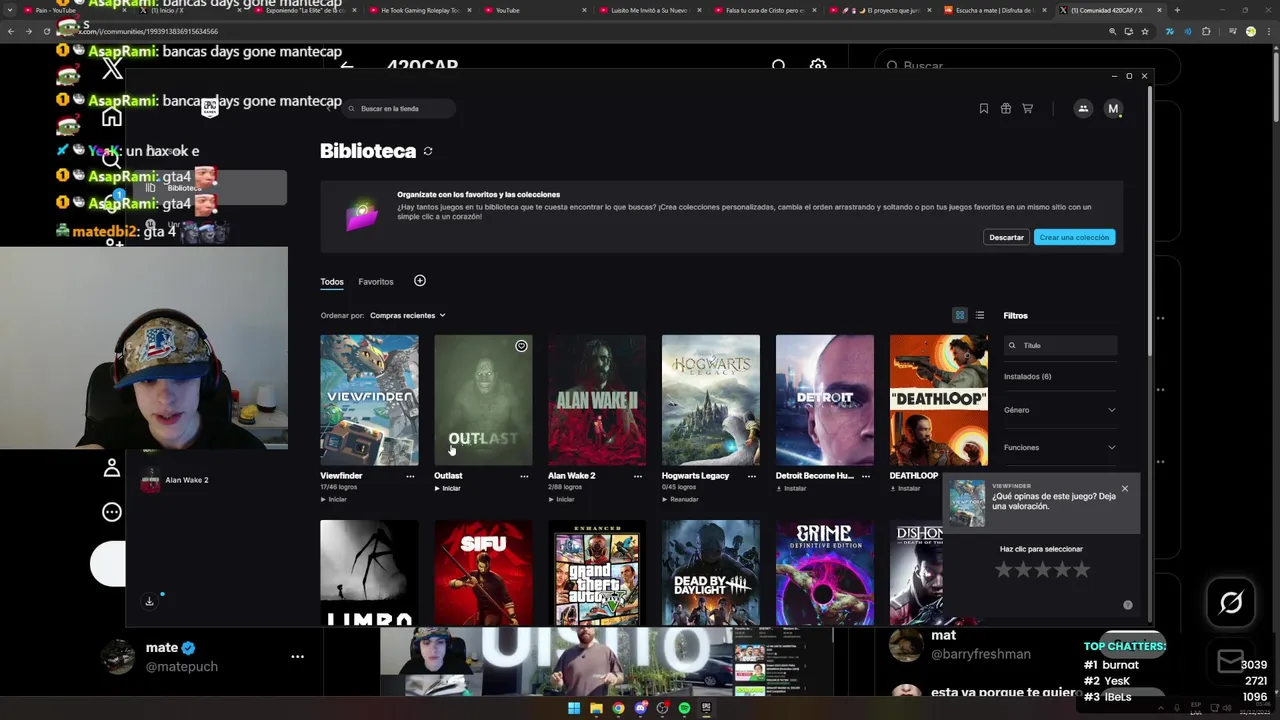This screenshot has height=720, width=1280.
Task: Focus the Buscar en la tienda search field
Action: coord(398,108)
